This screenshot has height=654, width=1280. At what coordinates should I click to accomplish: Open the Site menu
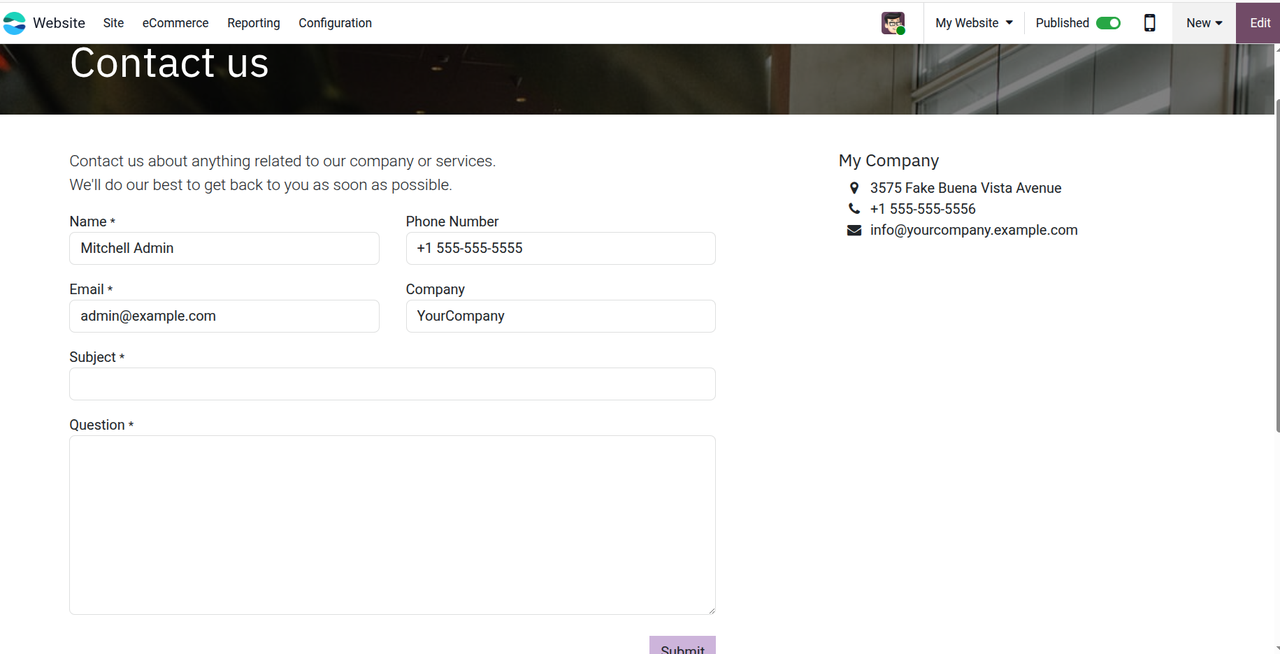(x=114, y=23)
